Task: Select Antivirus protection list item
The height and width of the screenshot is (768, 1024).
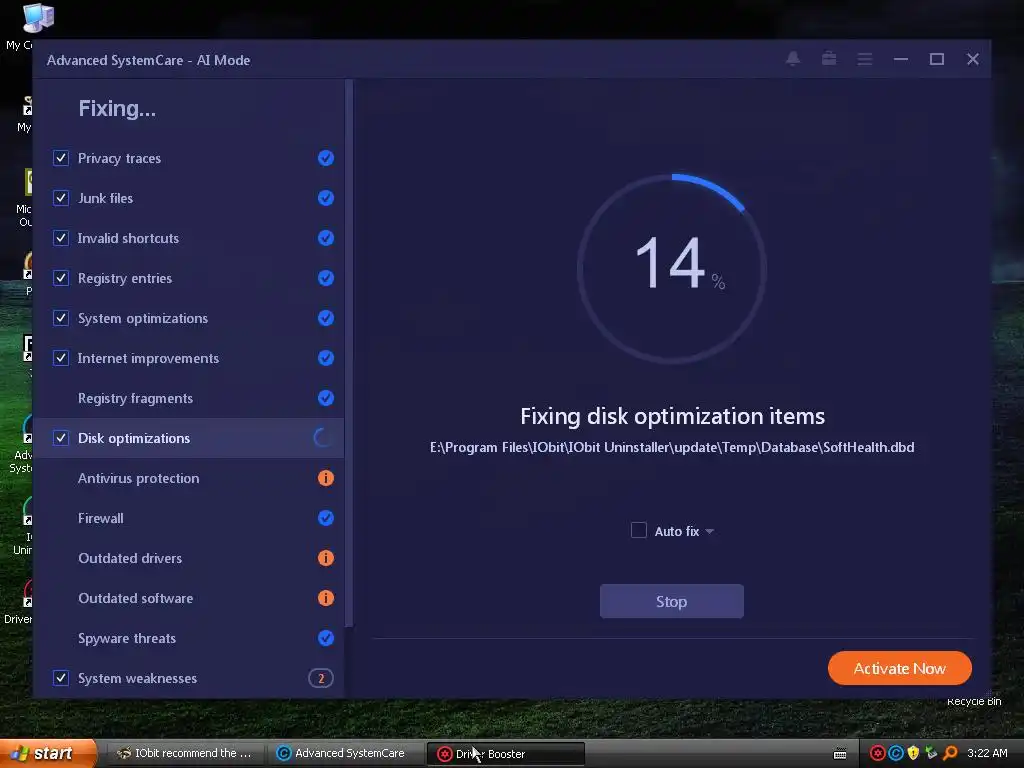Action: click(x=189, y=478)
